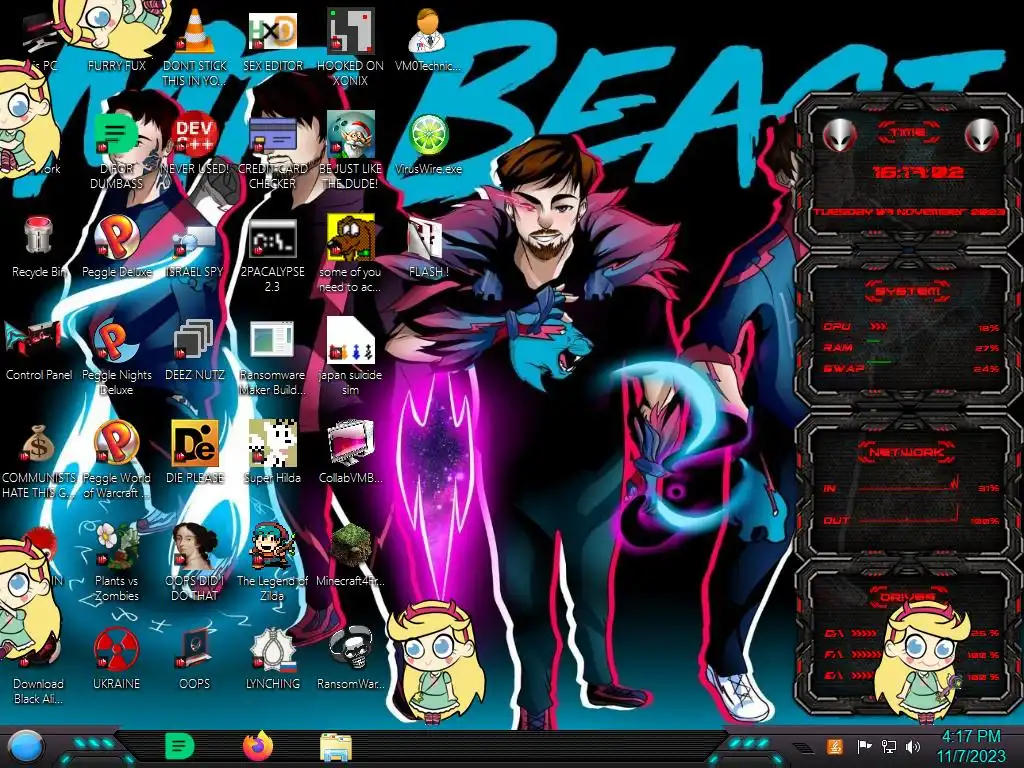Open the money bag COMMUNISTS HATE THIS icon
Image resolution: width=1024 pixels, height=768 pixels.
(x=38, y=443)
